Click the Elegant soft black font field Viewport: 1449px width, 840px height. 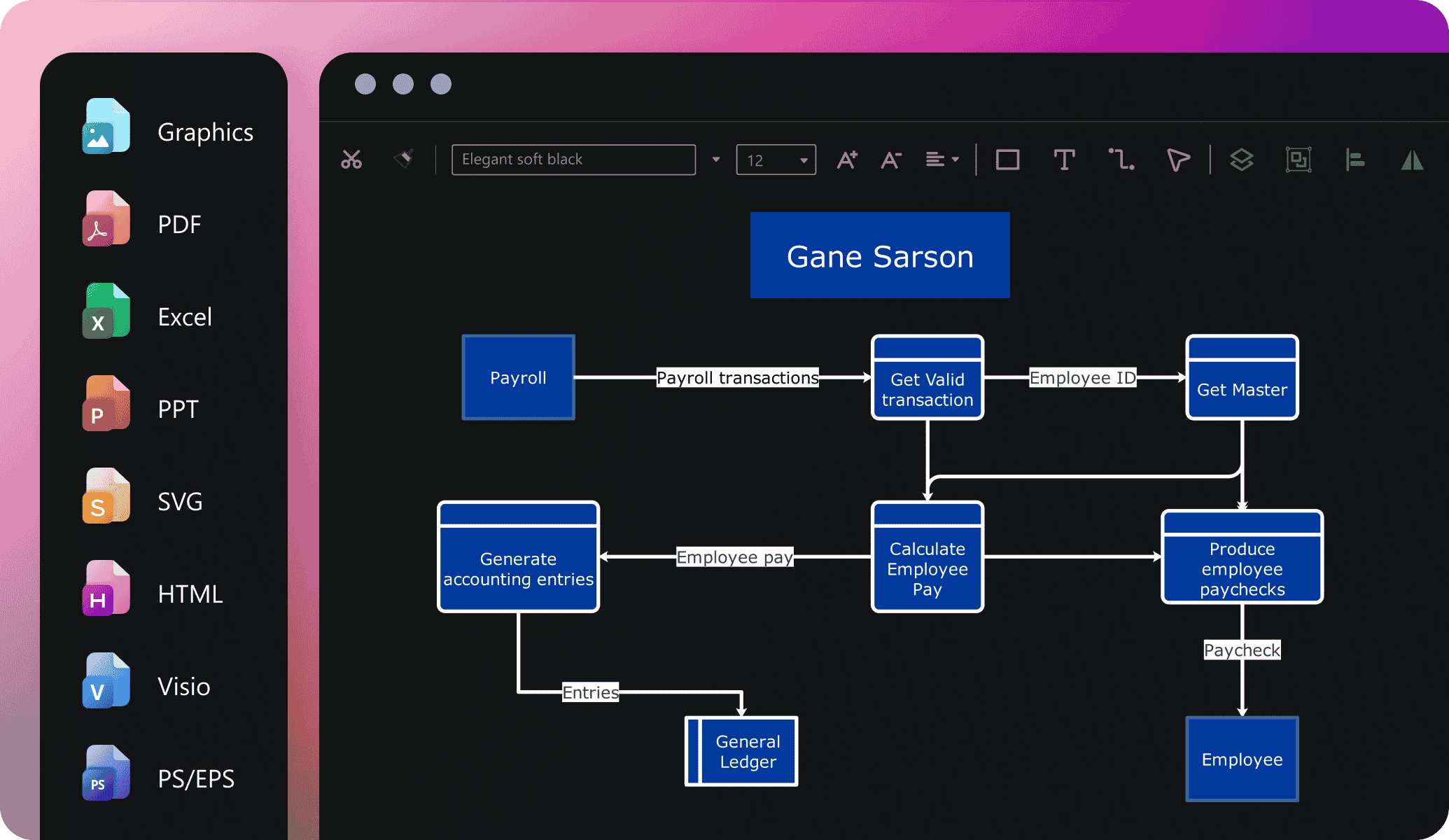point(573,160)
